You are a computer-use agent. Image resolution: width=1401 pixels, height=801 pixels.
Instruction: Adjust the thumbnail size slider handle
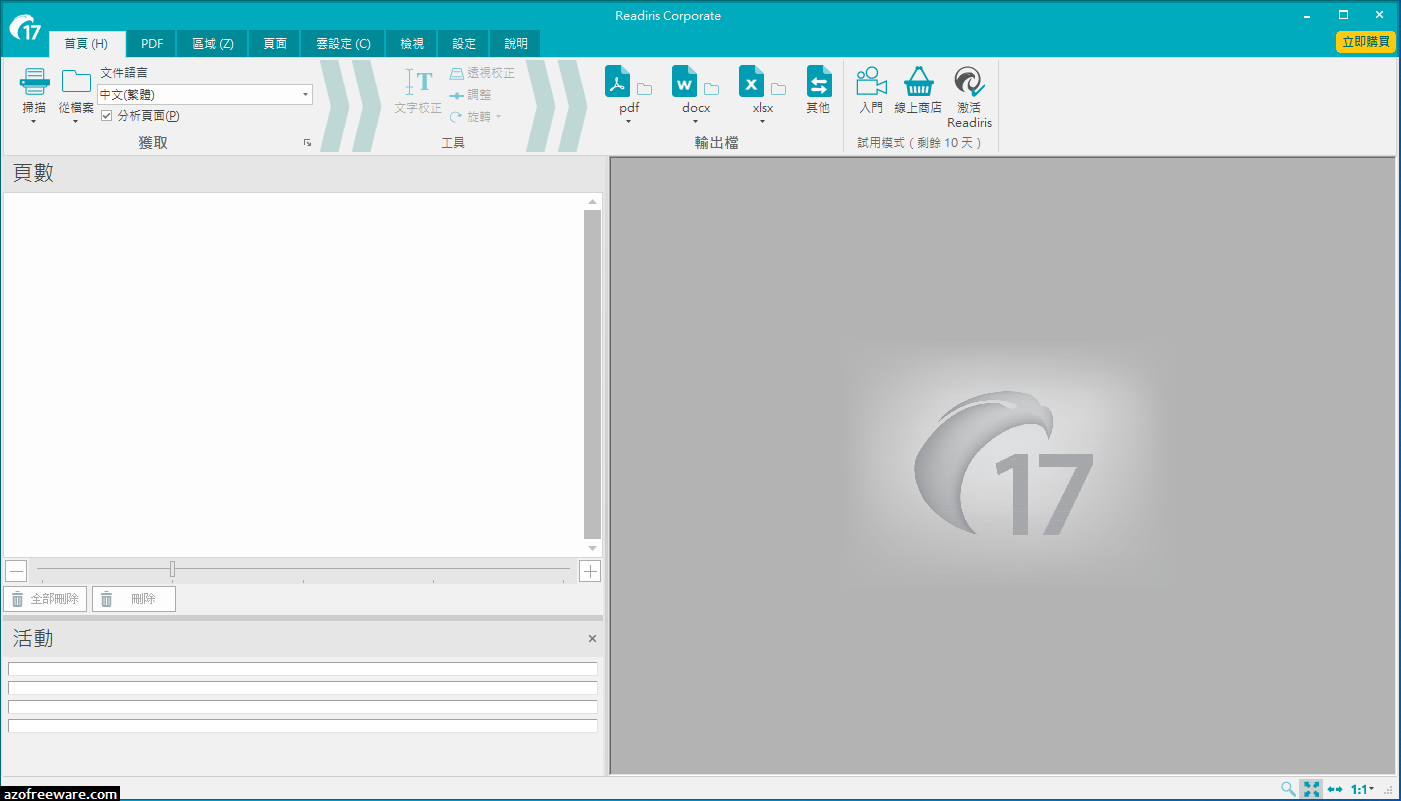coord(172,569)
